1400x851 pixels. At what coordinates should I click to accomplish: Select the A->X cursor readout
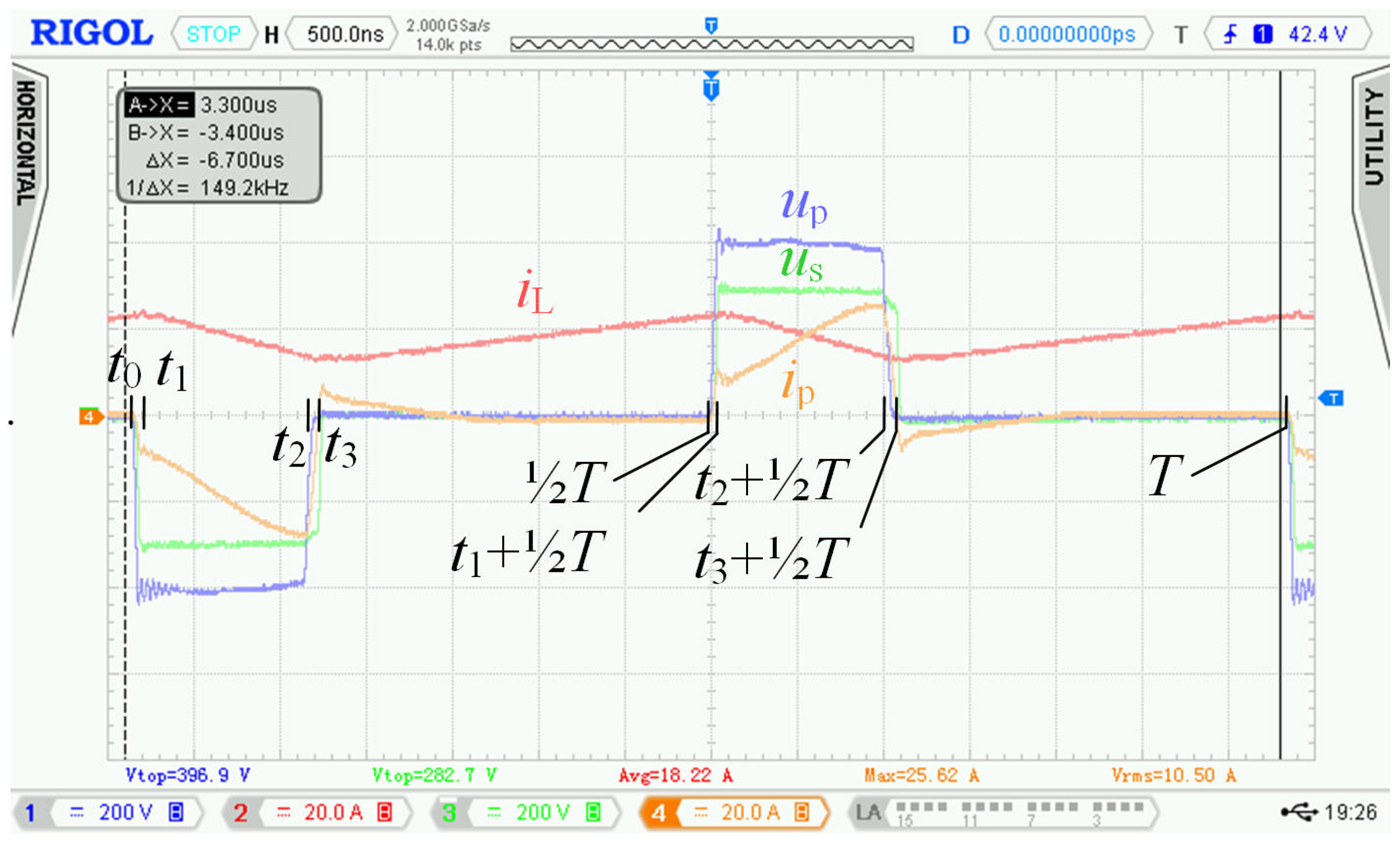[x=160, y=105]
